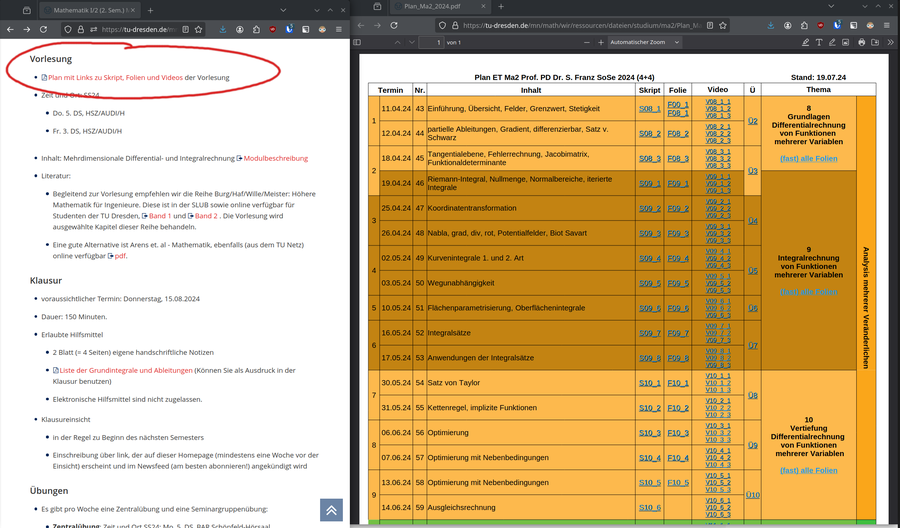Zoom out in the PDF viewer
The image size is (900, 528).
tap(587, 42)
